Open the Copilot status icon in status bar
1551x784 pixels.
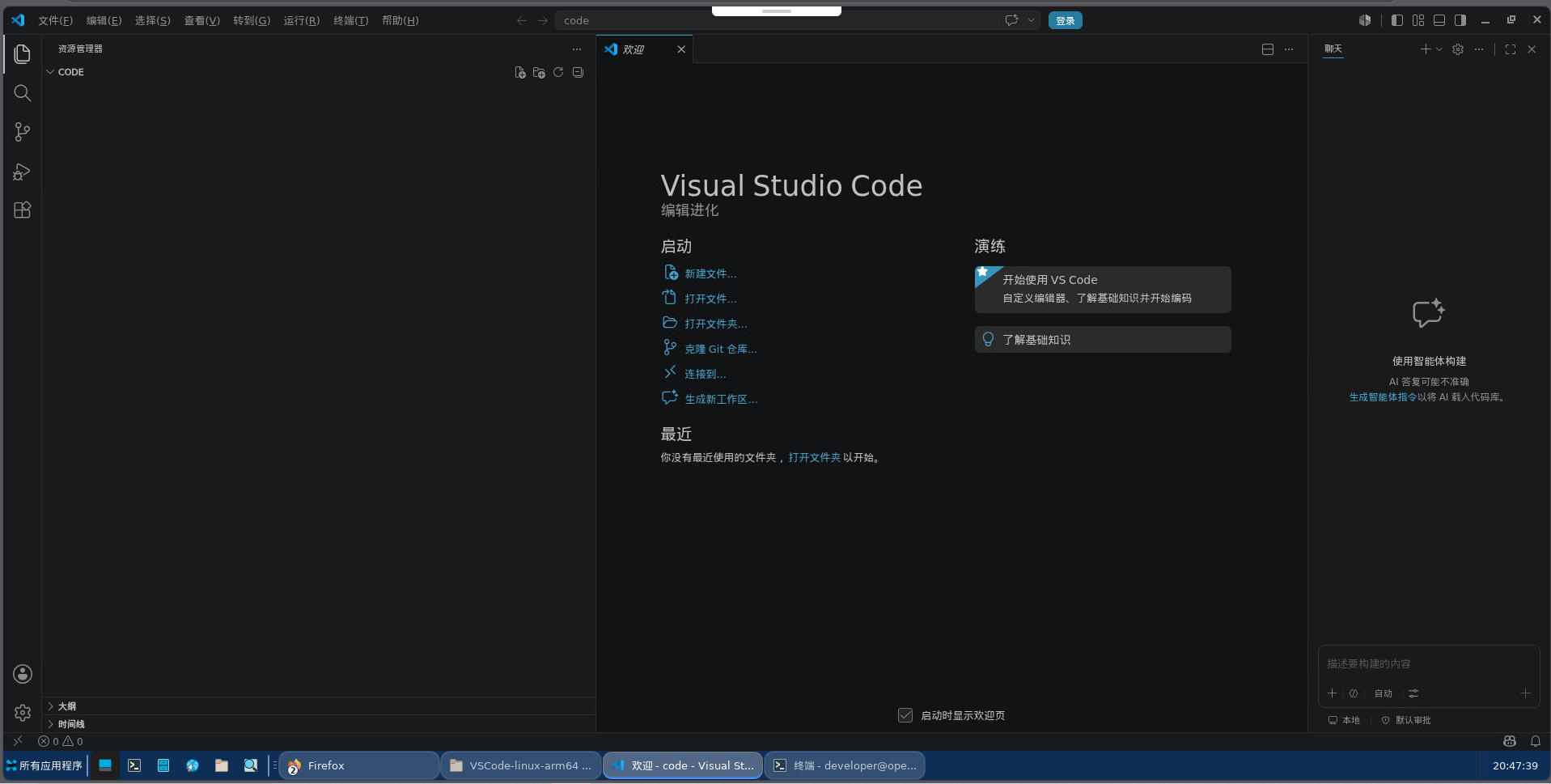point(1510,741)
